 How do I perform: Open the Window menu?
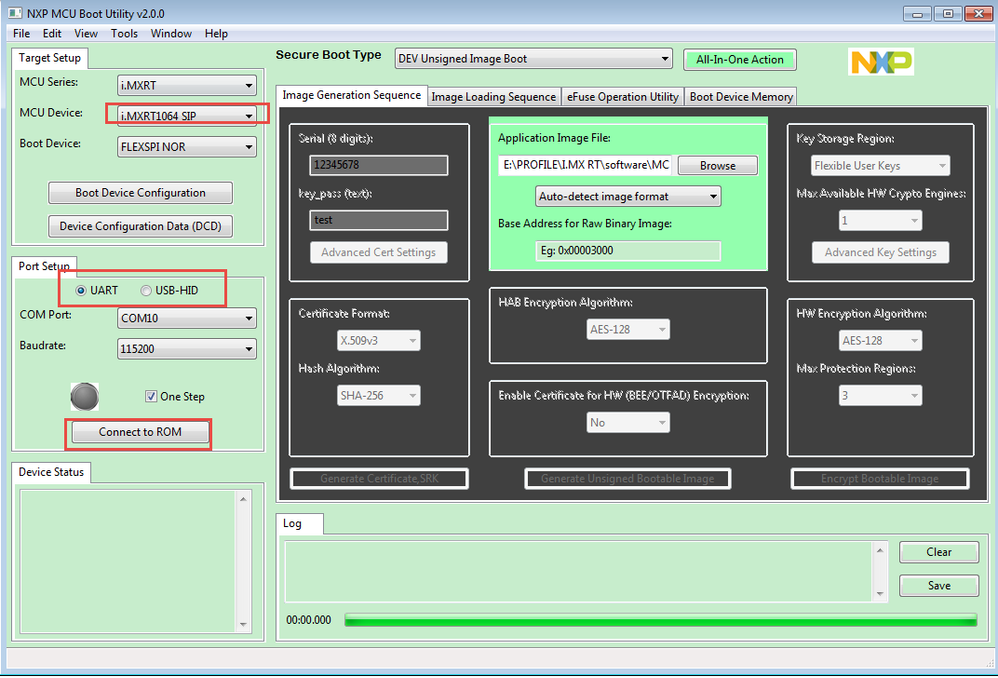[171, 33]
